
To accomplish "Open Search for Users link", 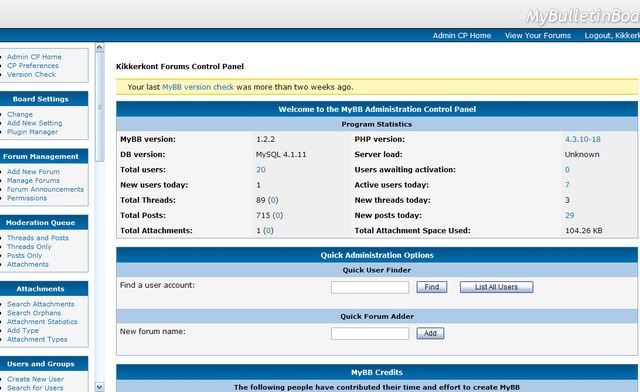I will [x=35, y=388].
